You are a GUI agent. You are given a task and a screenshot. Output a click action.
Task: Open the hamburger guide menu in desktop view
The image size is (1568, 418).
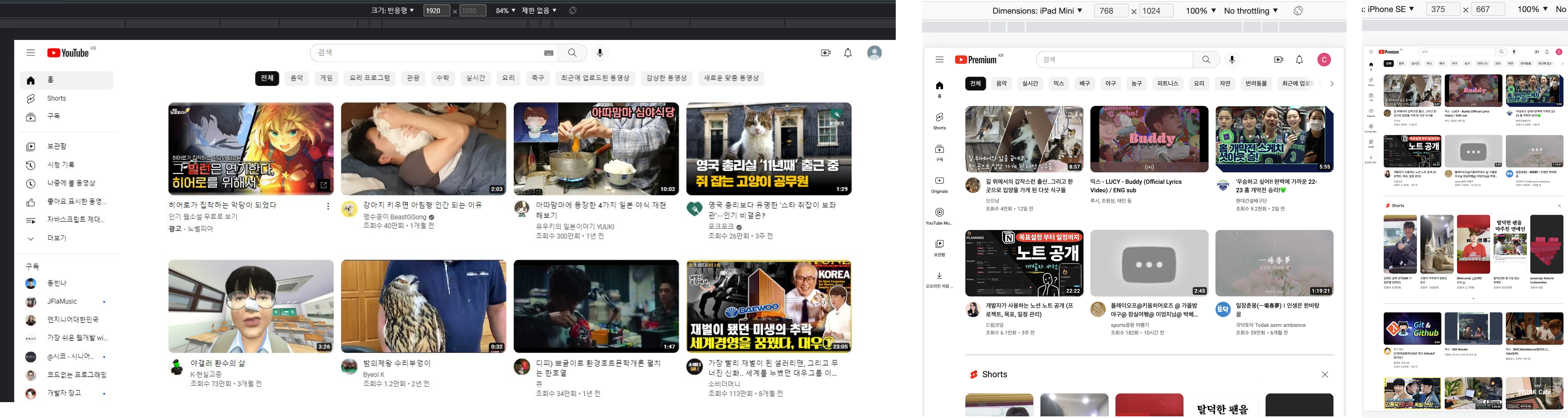pyautogui.click(x=30, y=53)
